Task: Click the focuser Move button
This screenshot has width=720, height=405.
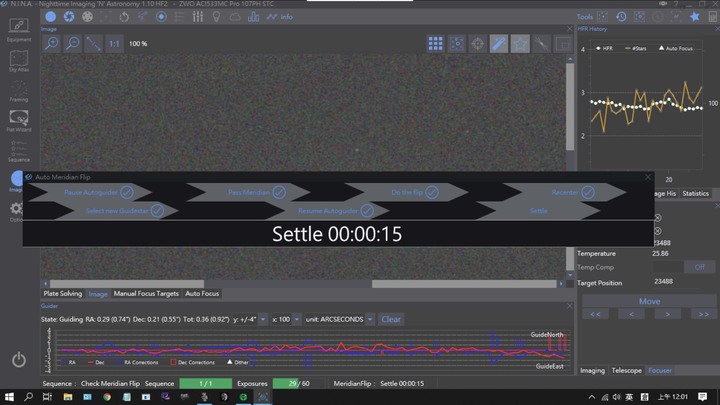Action: click(649, 301)
